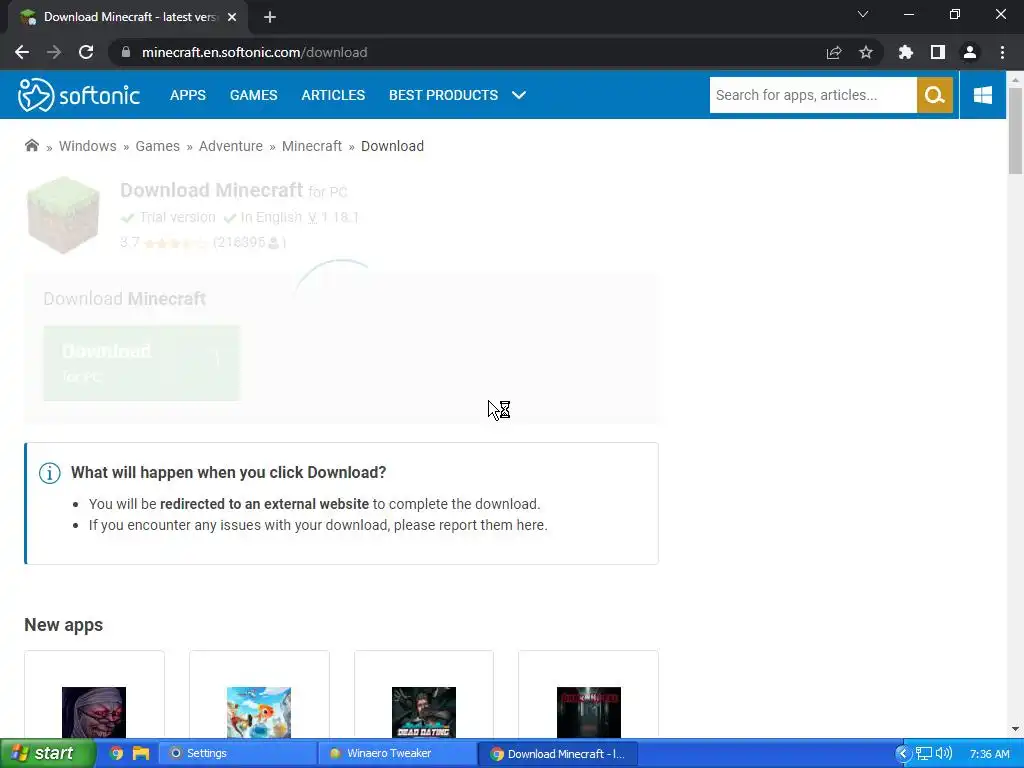Open the APPS menu
The image size is (1024, 768).
pos(188,95)
